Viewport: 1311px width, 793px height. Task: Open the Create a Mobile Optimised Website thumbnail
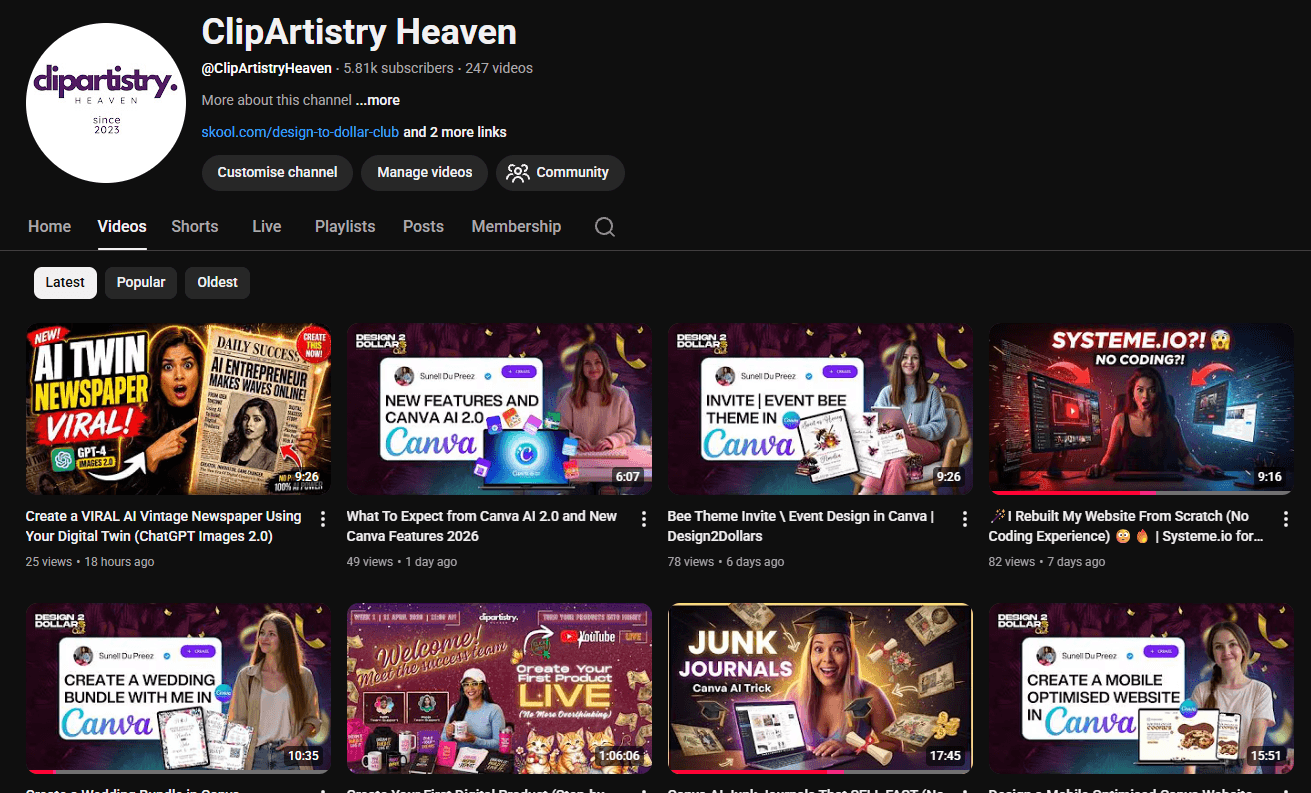coord(1141,688)
